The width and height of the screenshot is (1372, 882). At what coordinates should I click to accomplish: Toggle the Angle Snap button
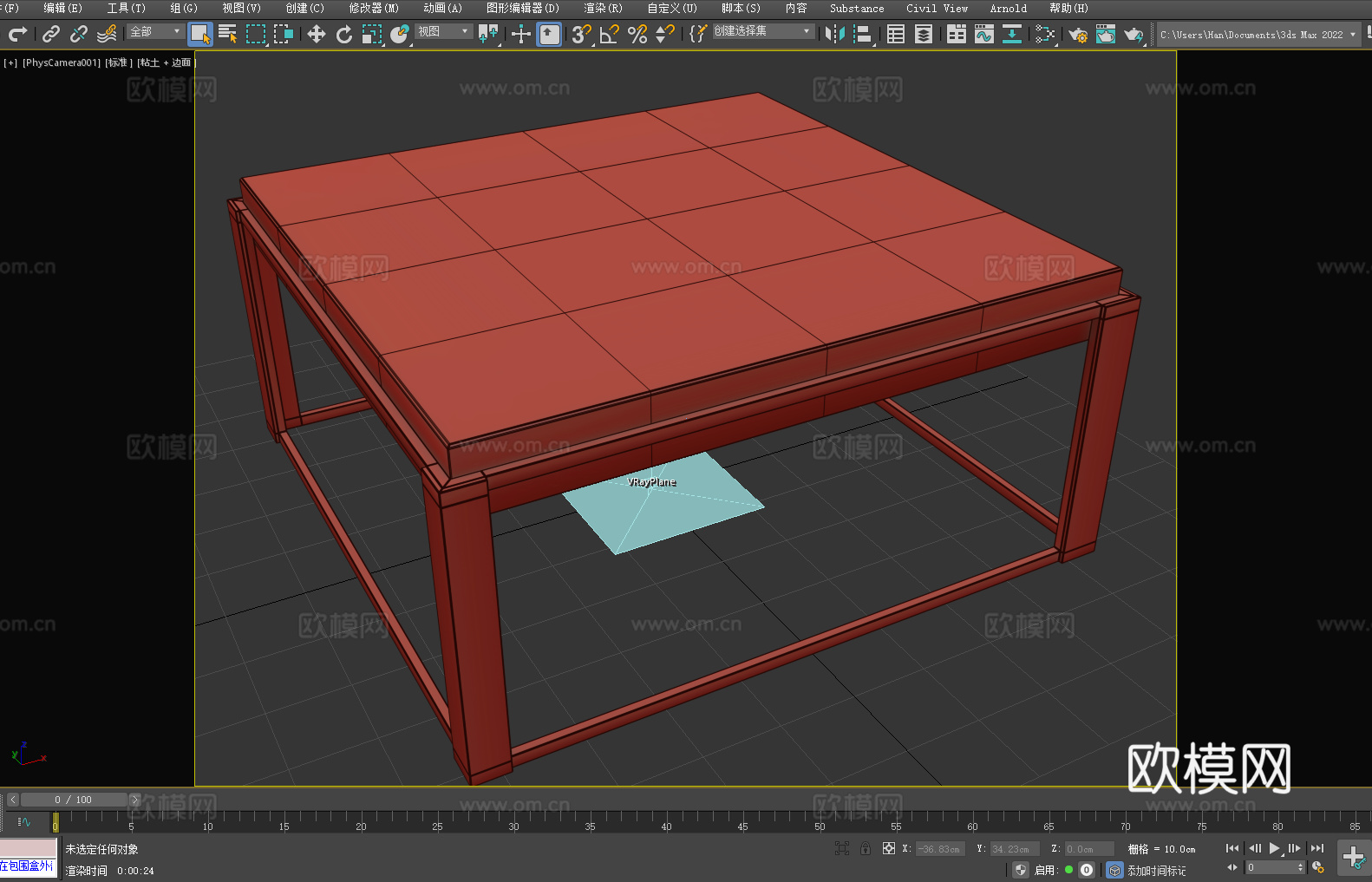[x=610, y=34]
